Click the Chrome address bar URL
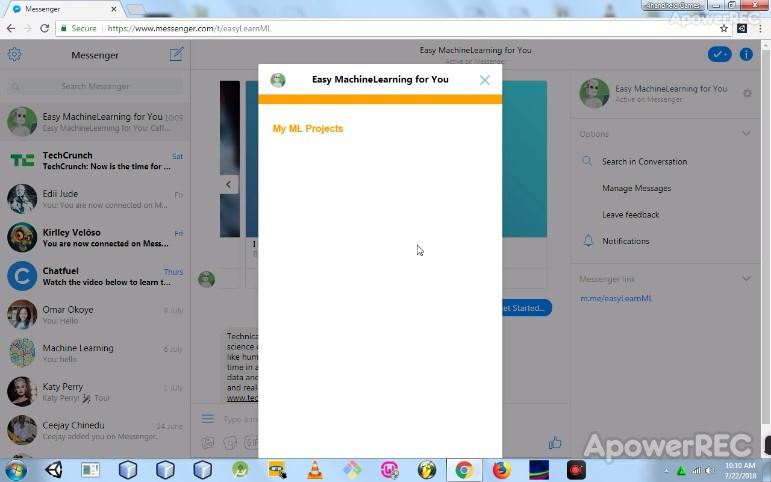771x482 pixels. (189, 29)
